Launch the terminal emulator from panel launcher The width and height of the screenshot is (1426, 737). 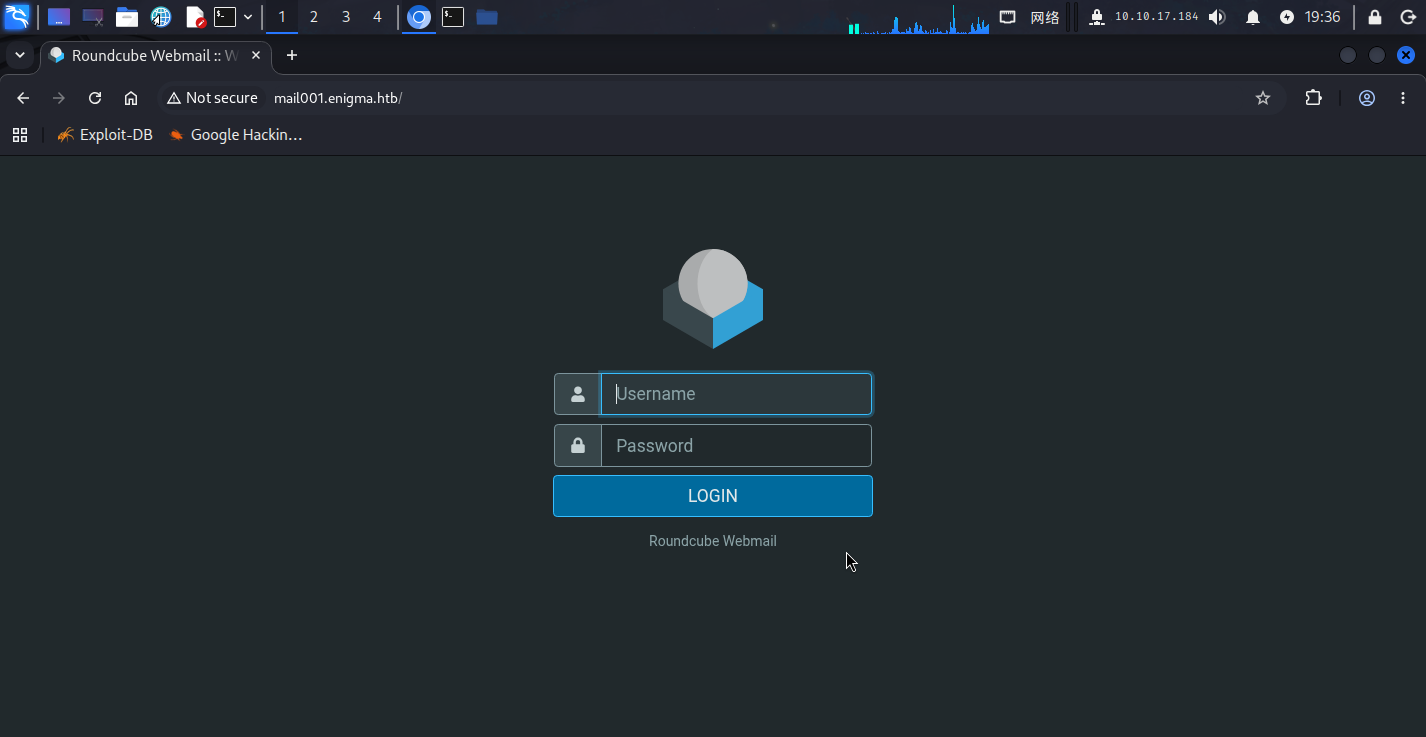tap(225, 17)
